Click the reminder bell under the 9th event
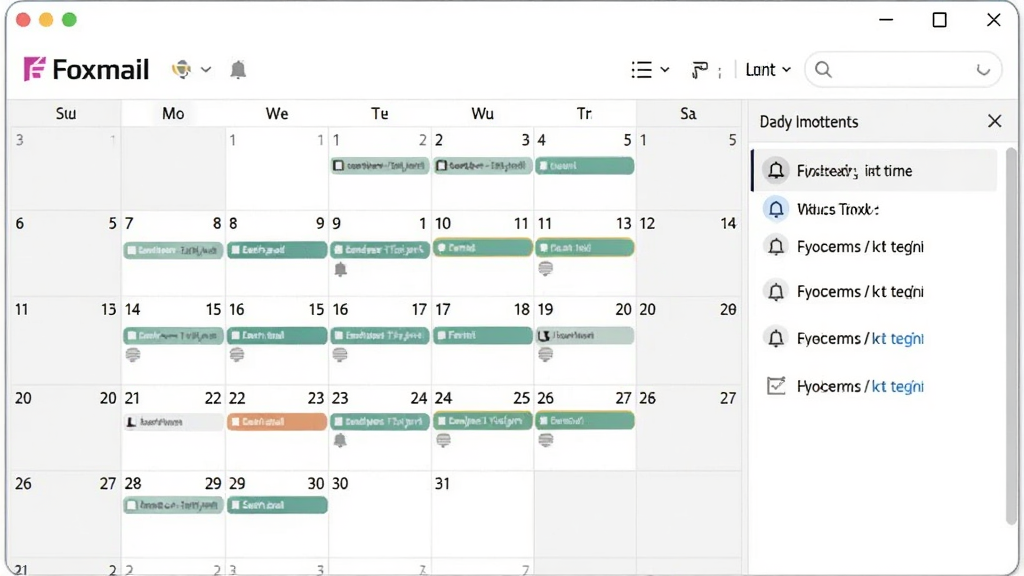1024x576 pixels. pyautogui.click(x=340, y=269)
